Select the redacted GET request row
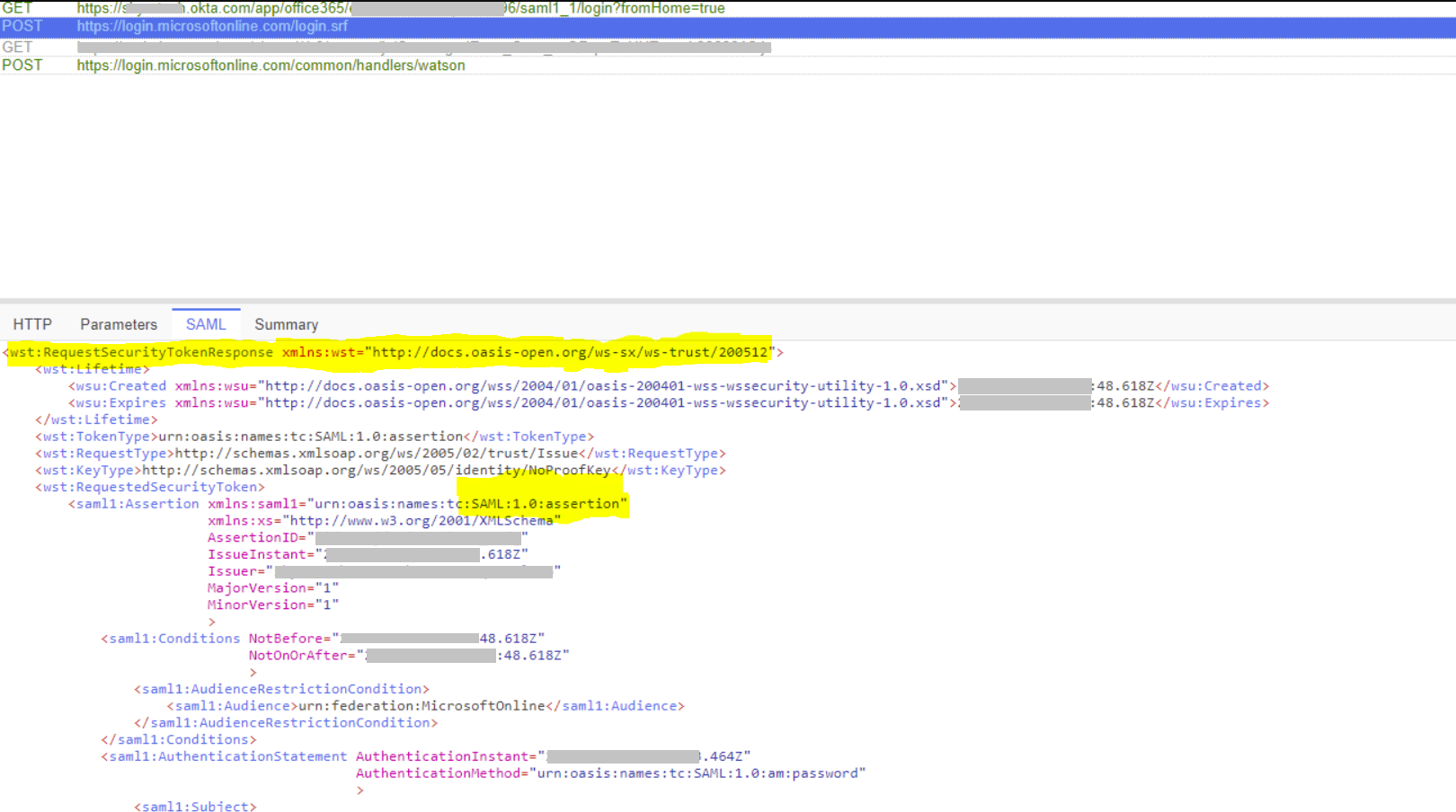The width and height of the screenshot is (1456, 812). 728,47
